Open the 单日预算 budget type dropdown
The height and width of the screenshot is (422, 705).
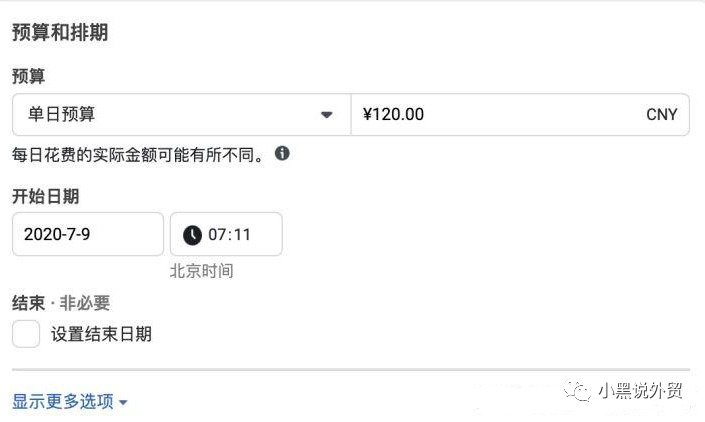coord(181,115)
